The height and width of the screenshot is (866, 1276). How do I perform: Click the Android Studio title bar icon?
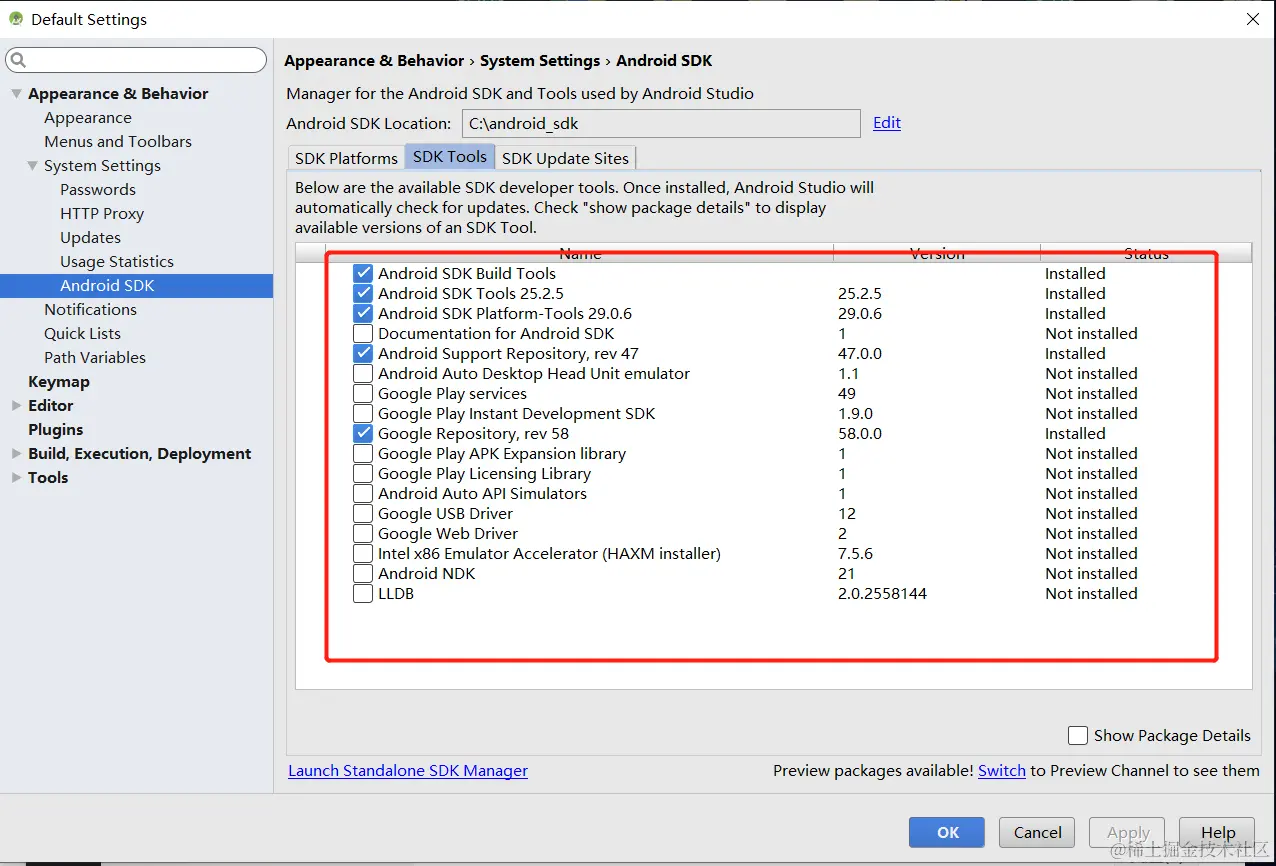click(16, 19)
